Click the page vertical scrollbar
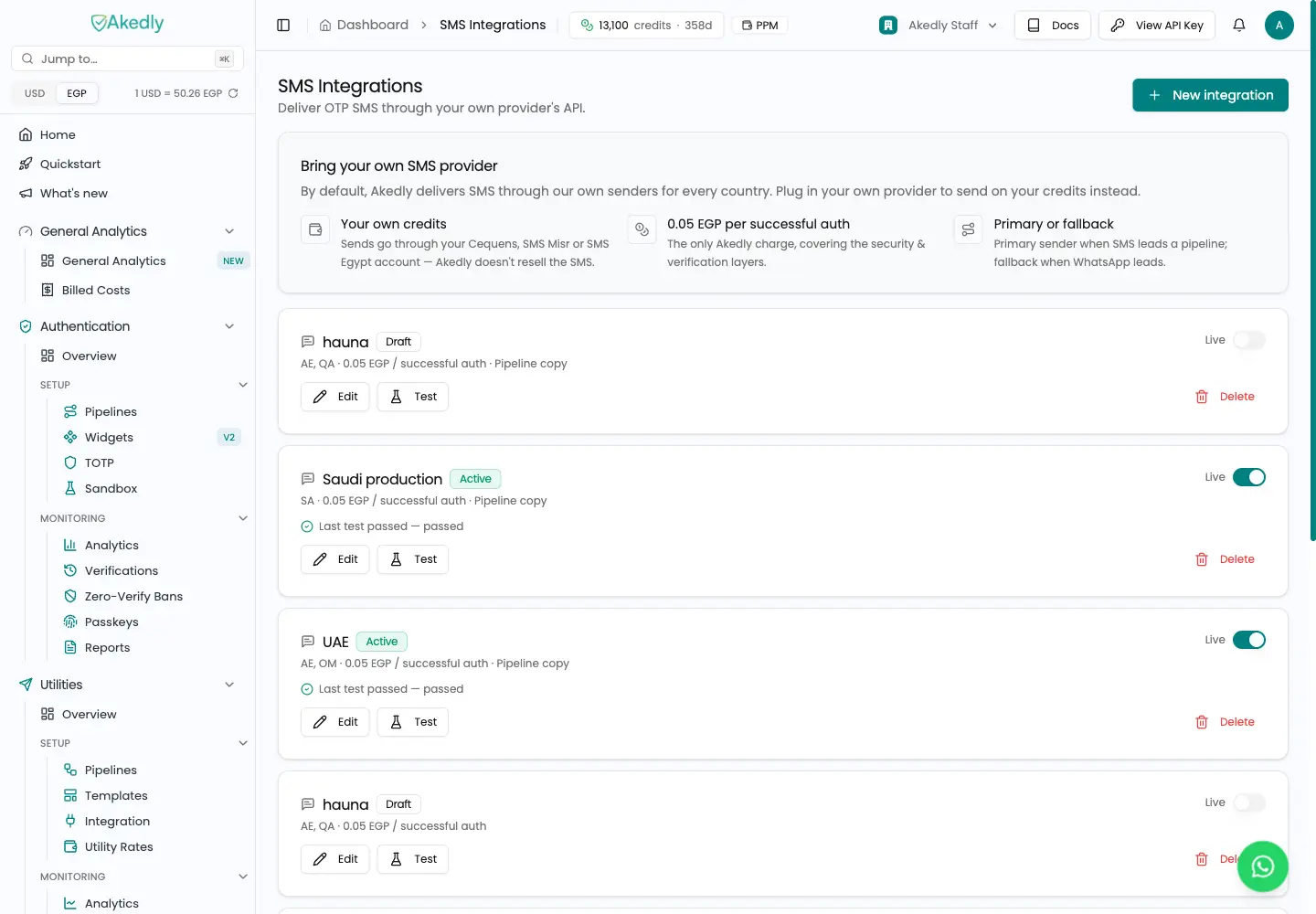 click(1312, 271)
